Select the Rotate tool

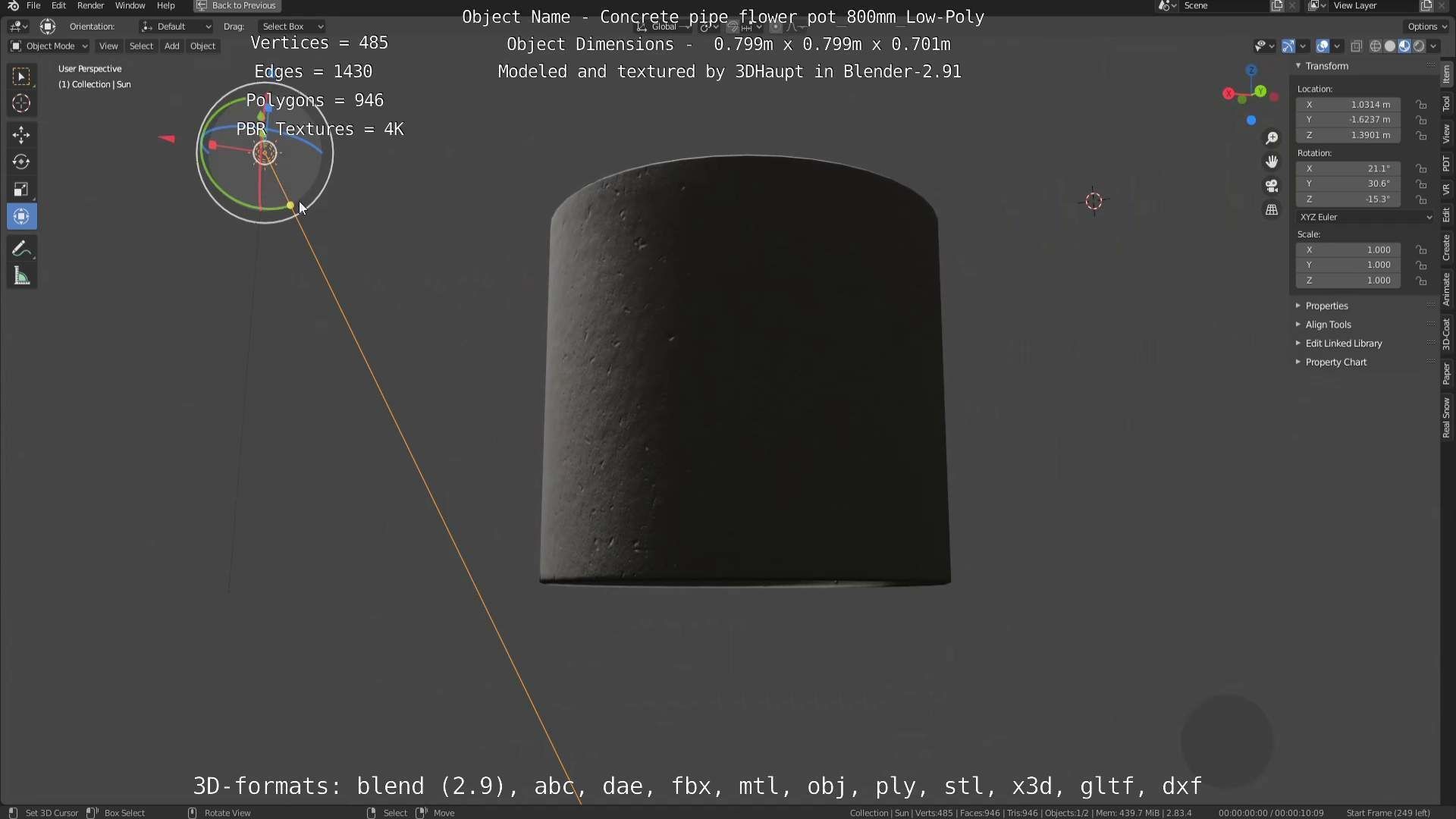pos(21,162)
